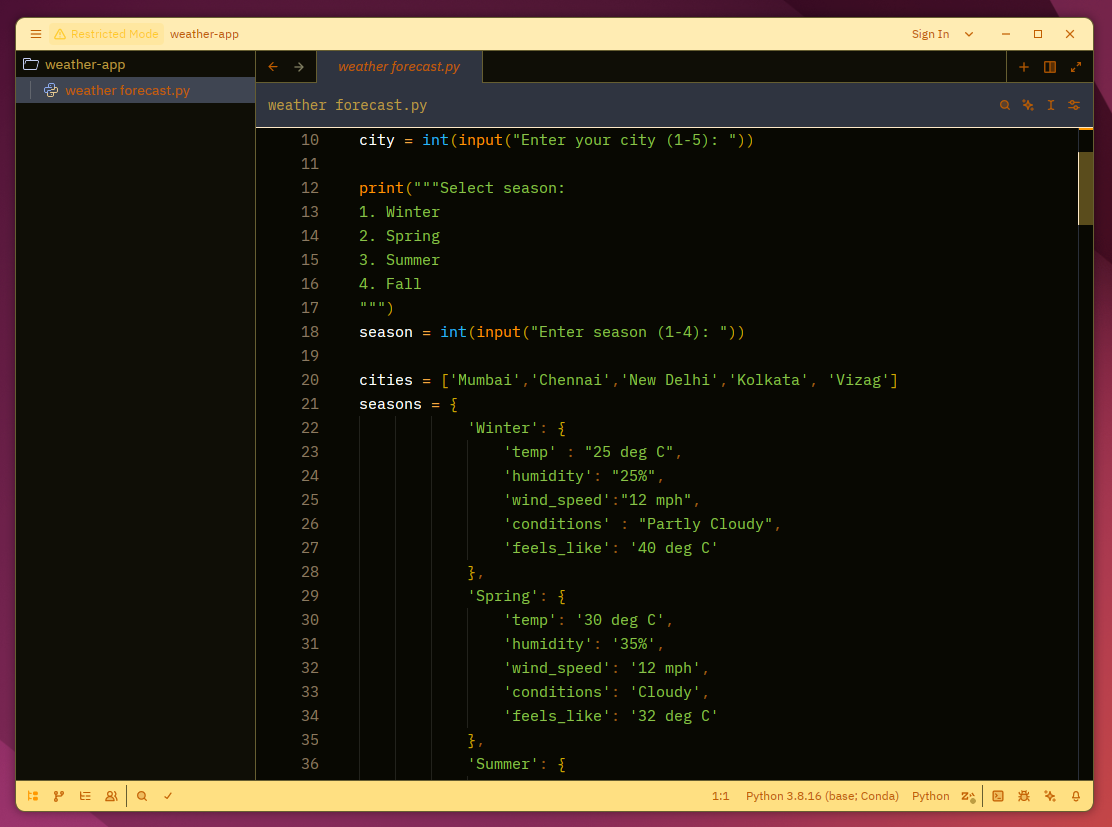1112x827 pixels.
Task: Toggle the terminal panel icon
Action: (x=998, y=796)
